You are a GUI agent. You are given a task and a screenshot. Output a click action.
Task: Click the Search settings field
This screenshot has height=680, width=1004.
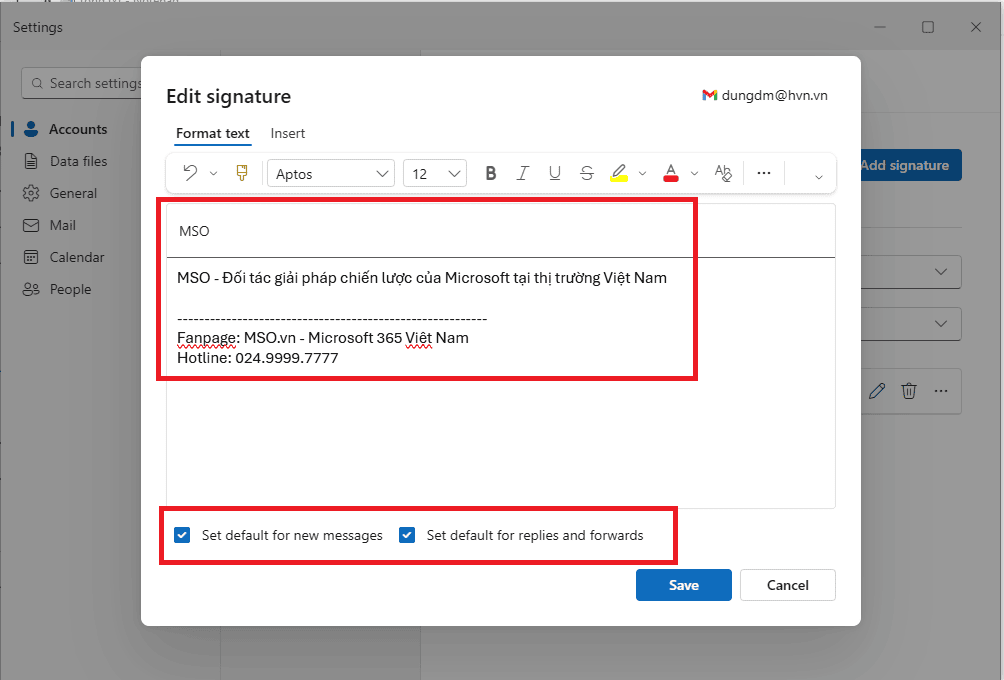[82, 83]
